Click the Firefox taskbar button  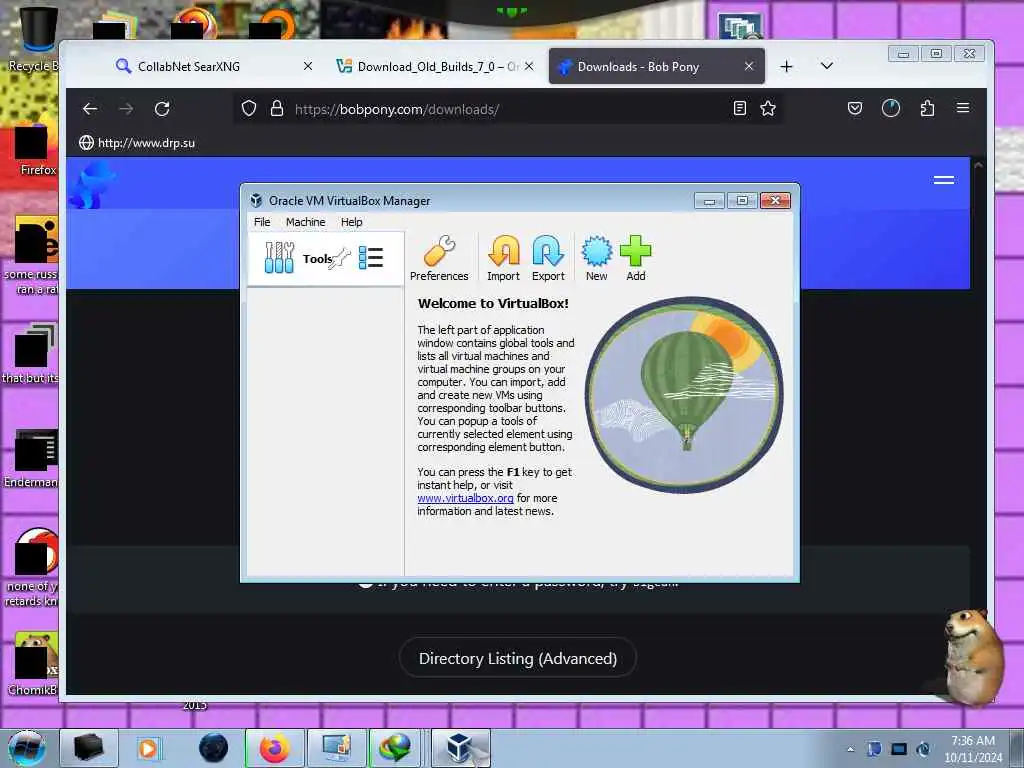(x=275, y=748)
